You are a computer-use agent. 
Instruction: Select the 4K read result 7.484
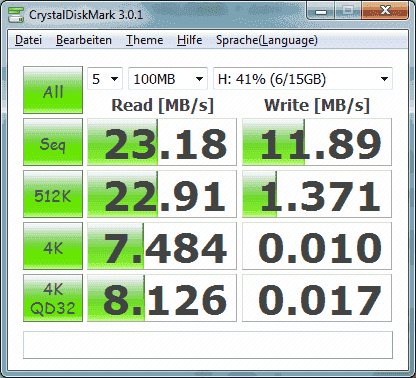click(162, 246)
